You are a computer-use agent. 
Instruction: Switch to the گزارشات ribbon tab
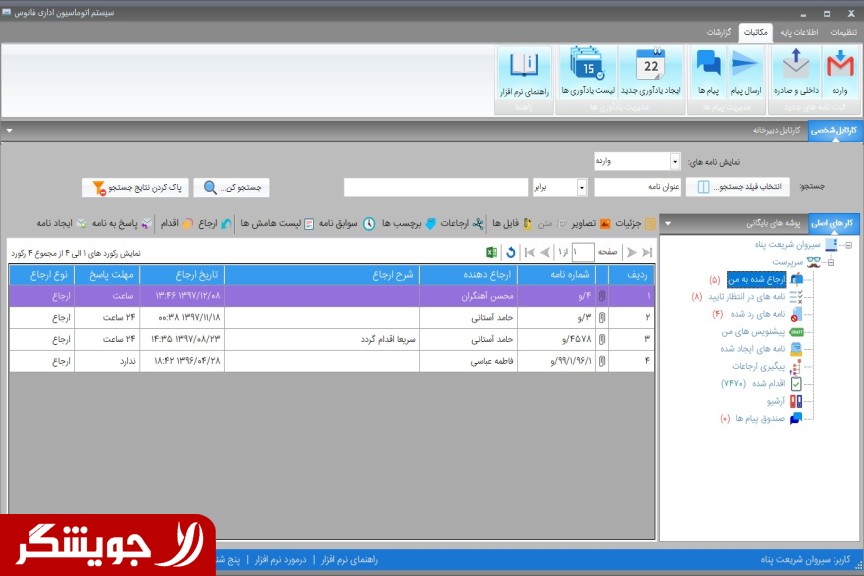pos(713,32)
